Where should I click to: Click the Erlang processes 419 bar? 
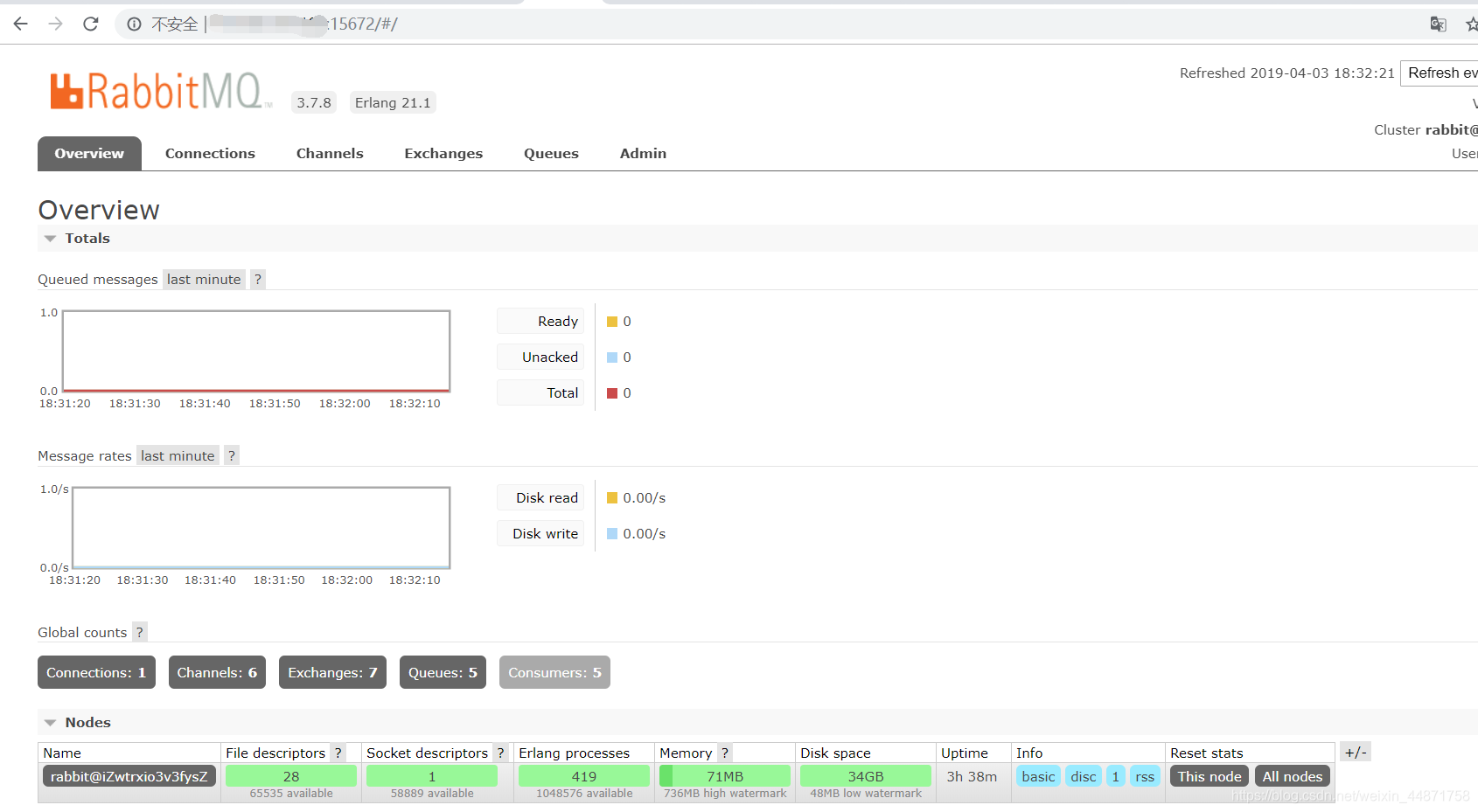tap(584, 776)
